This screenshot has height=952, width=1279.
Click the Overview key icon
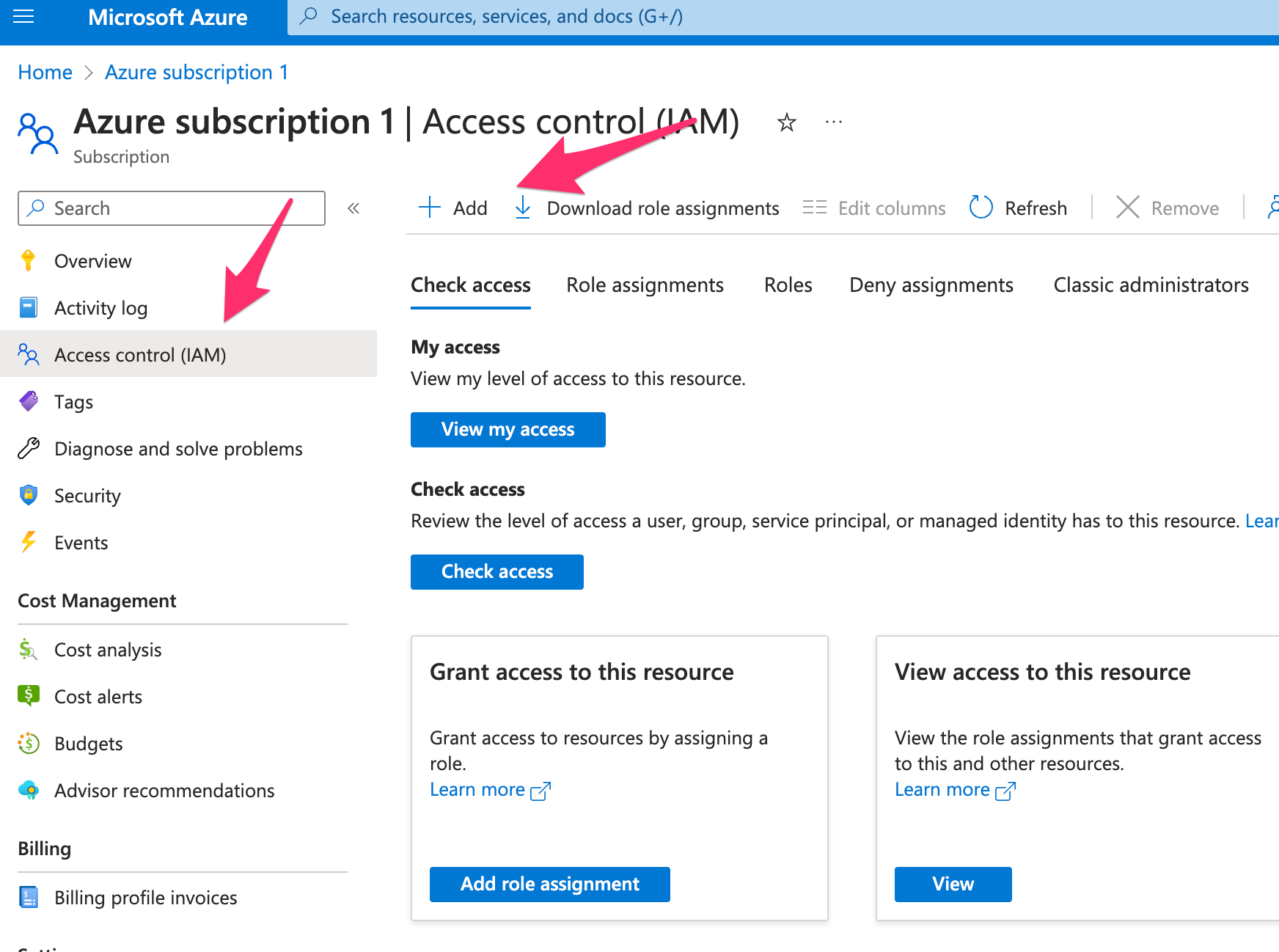click(x=29, y=260)
